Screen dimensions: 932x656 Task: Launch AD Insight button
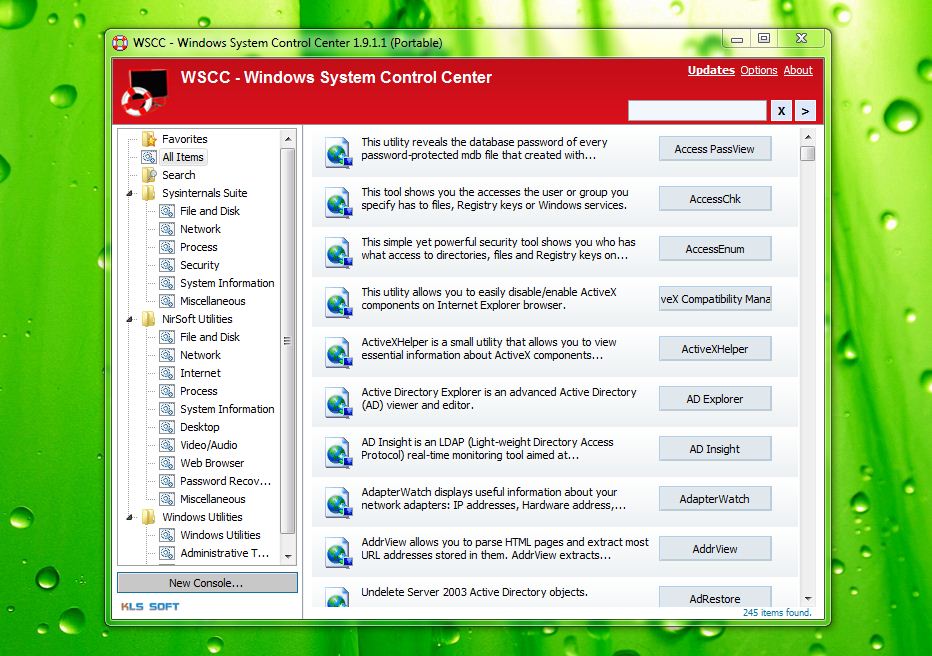(715, 449)
